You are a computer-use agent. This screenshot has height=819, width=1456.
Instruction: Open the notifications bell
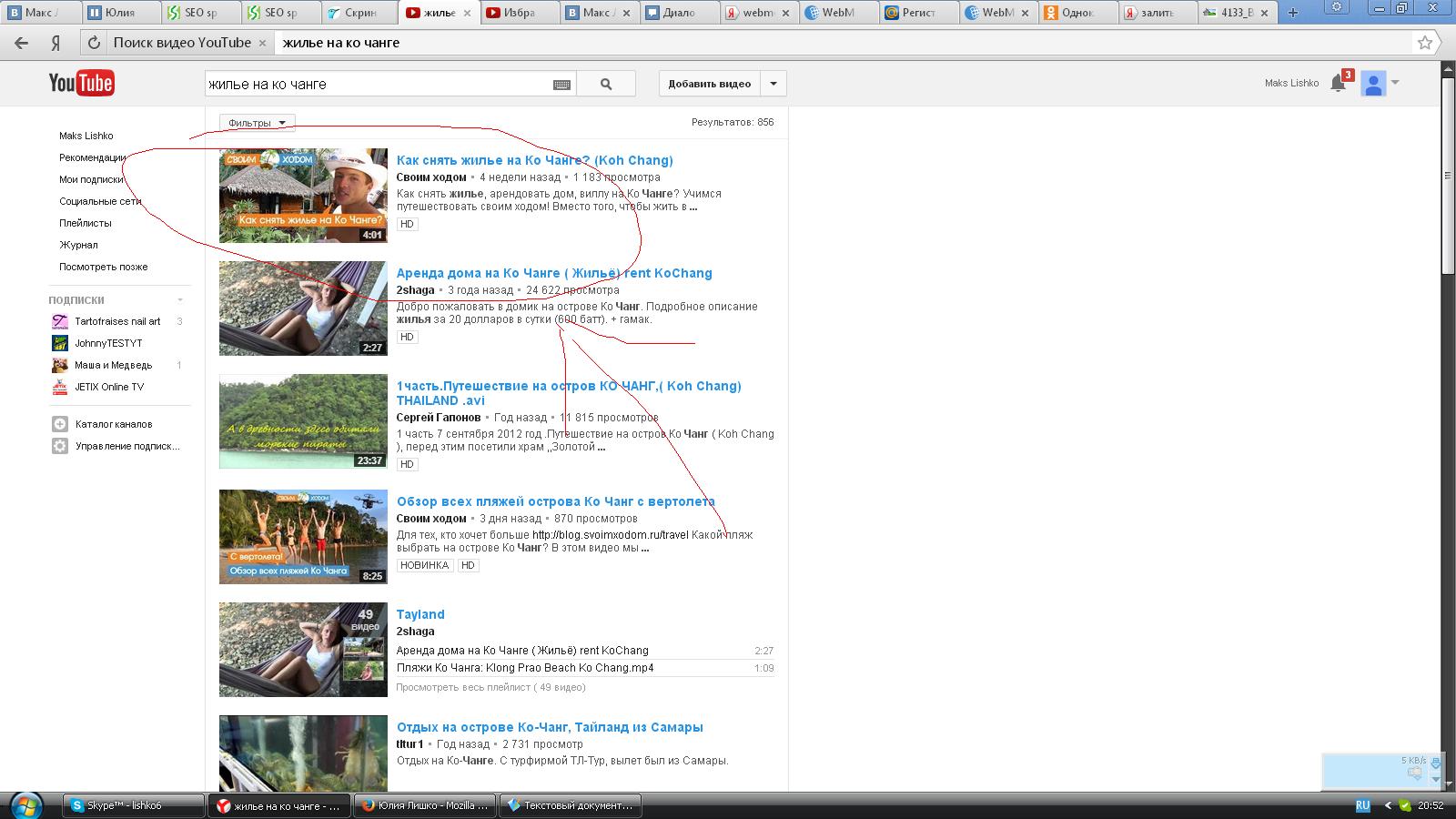click(x=1338, y=83)
